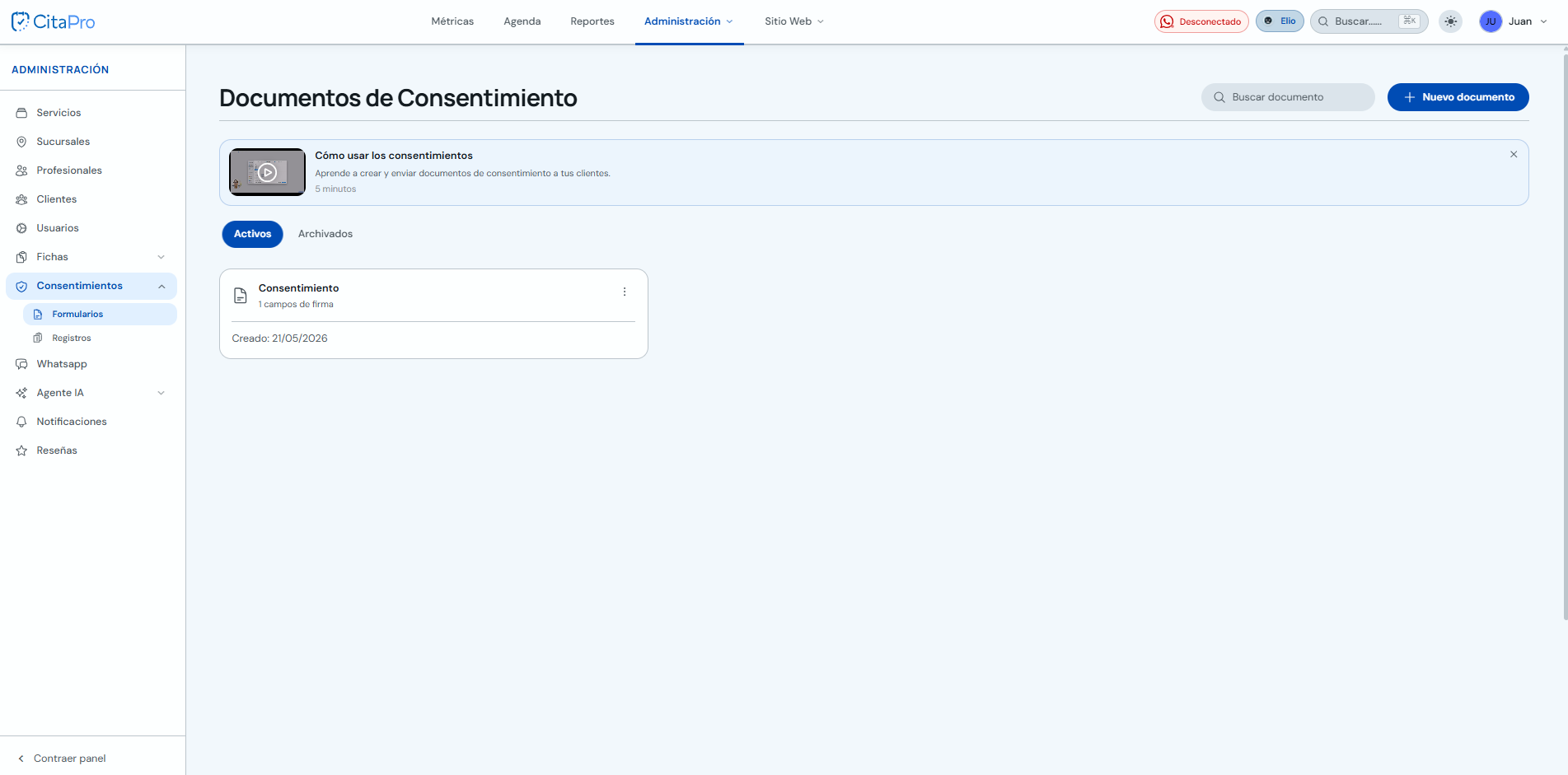
Task: Expand the Fichas submenu chevron
Action: pos(161,257)
